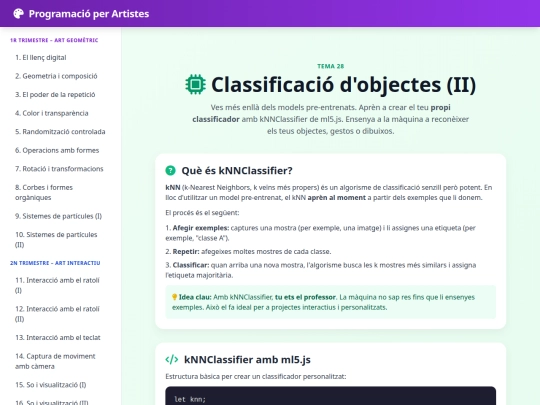The width and height of the screenshot is (540, 405).
Task: Click the kNNClassifier amb ml5.js heading
Action: pyautogui.click(x=247, y=360)
